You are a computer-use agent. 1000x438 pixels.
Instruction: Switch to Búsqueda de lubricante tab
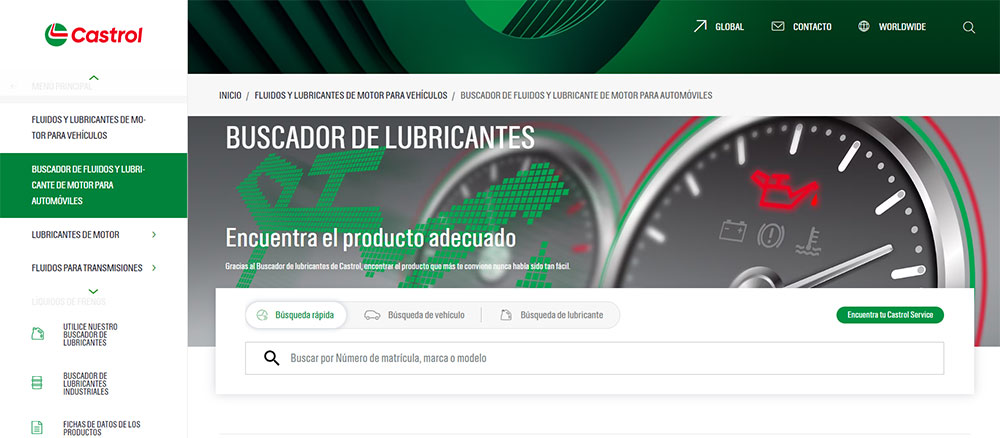click(x=551, y=315)
